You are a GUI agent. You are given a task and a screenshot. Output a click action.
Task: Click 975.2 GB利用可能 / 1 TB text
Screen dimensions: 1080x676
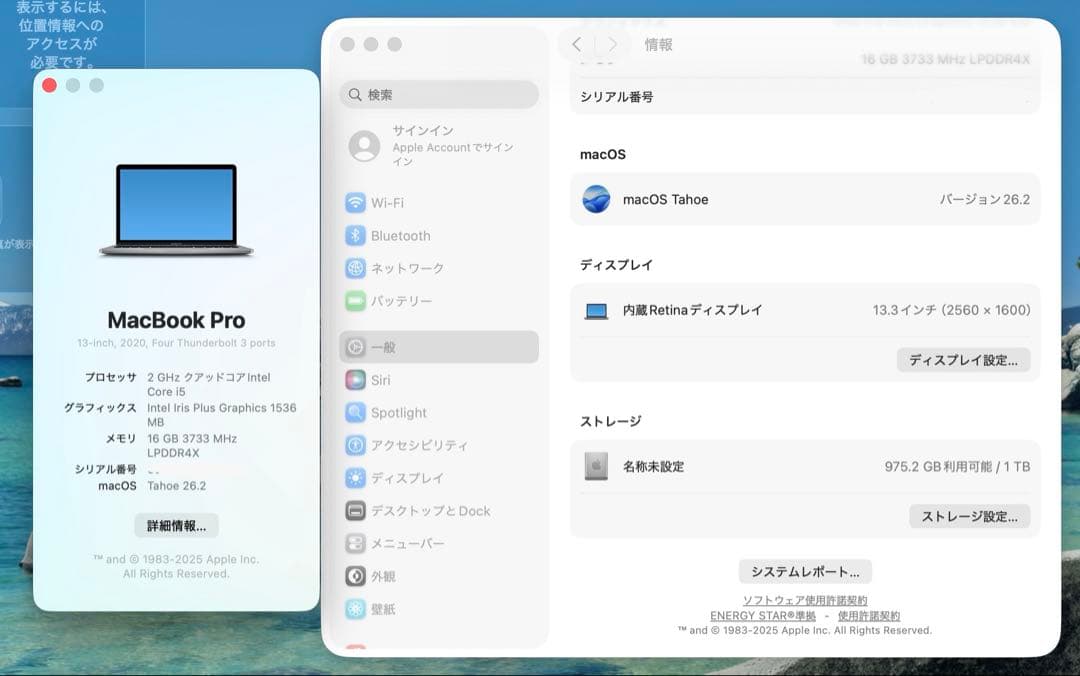(957, 467)
